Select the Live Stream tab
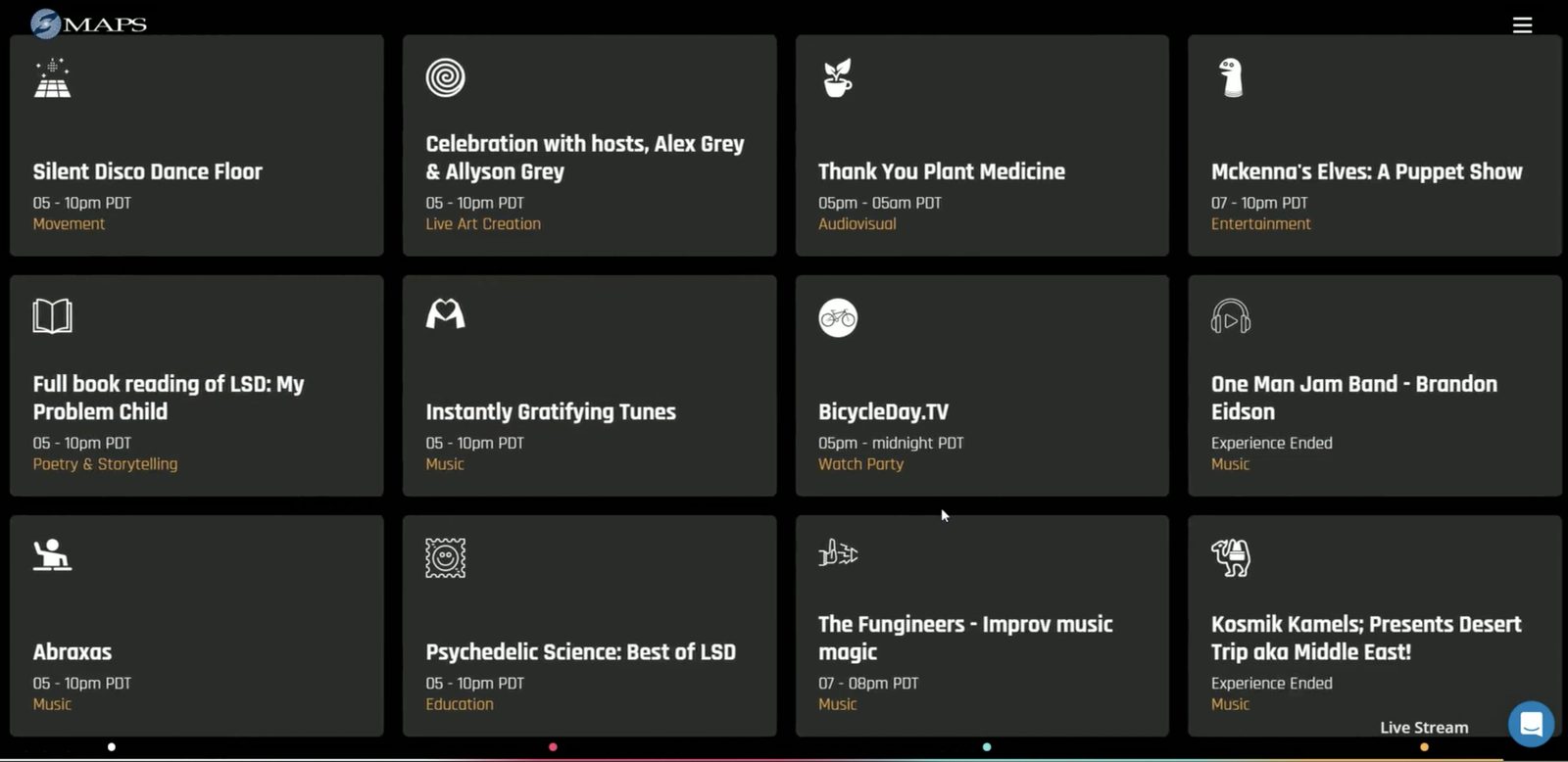 [x=1424, y=728]
